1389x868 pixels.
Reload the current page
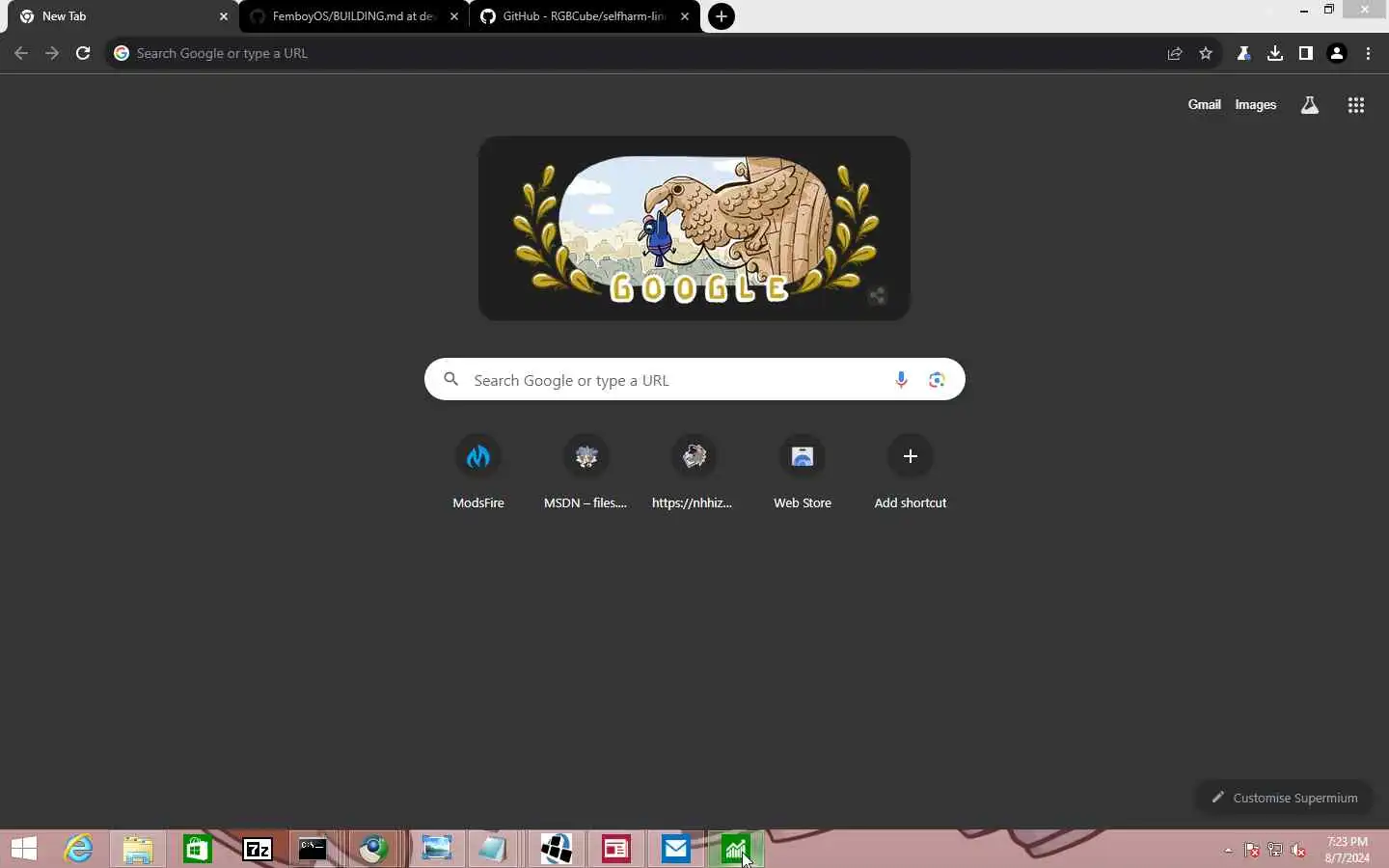pos(83,53)
